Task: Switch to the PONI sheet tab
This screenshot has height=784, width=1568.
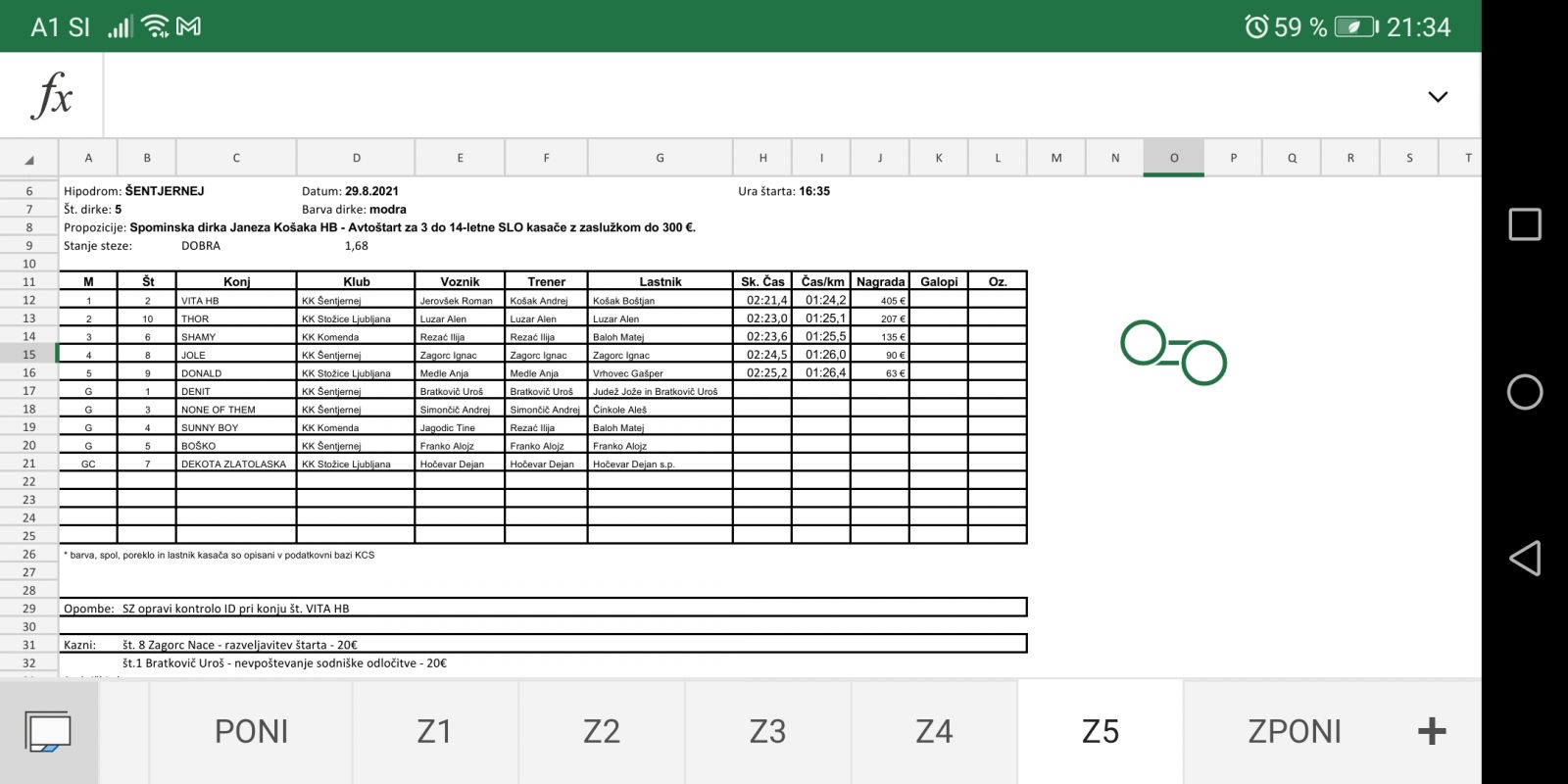Action: click(251, 732)
